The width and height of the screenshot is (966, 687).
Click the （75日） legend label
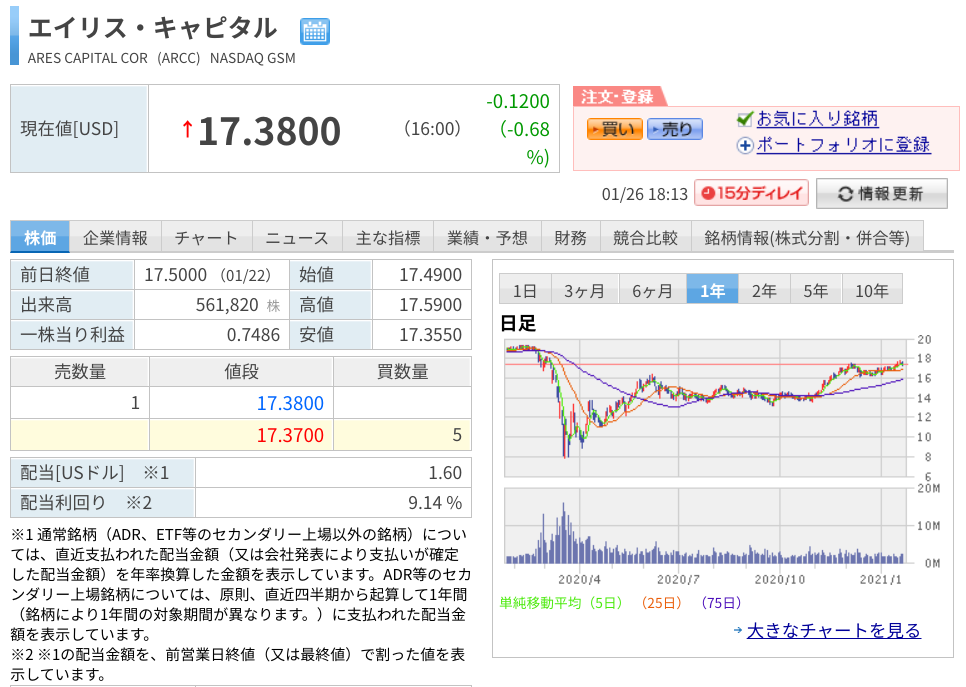click(x=721, y=603)
